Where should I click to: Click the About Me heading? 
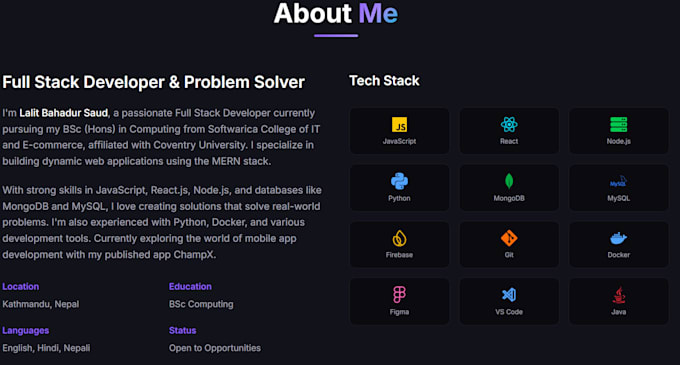336,13
